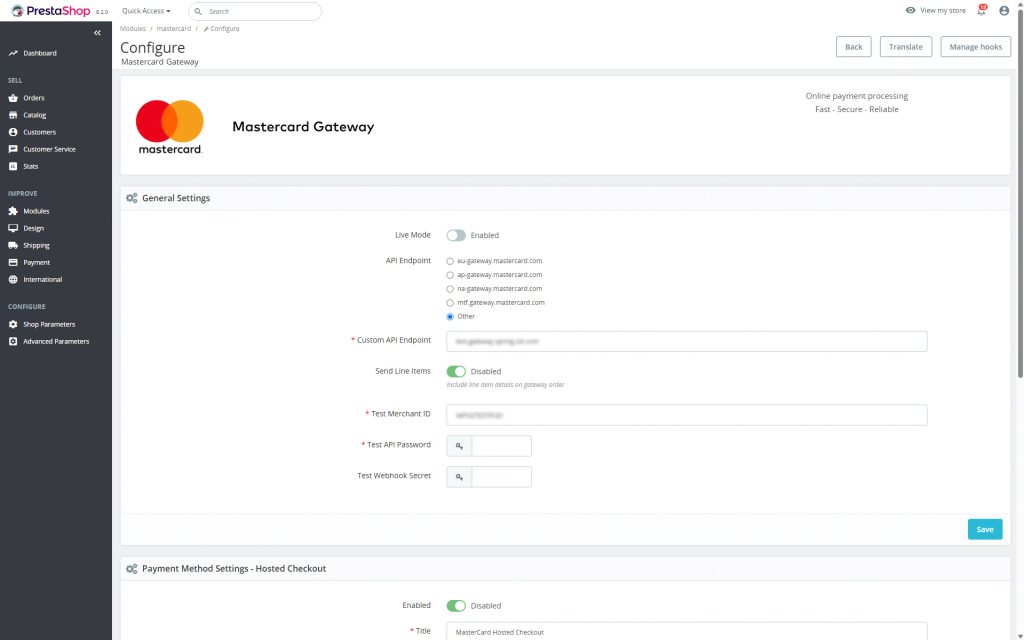Click the Title field for Hosted Checkout

click(x=686, y=632)
